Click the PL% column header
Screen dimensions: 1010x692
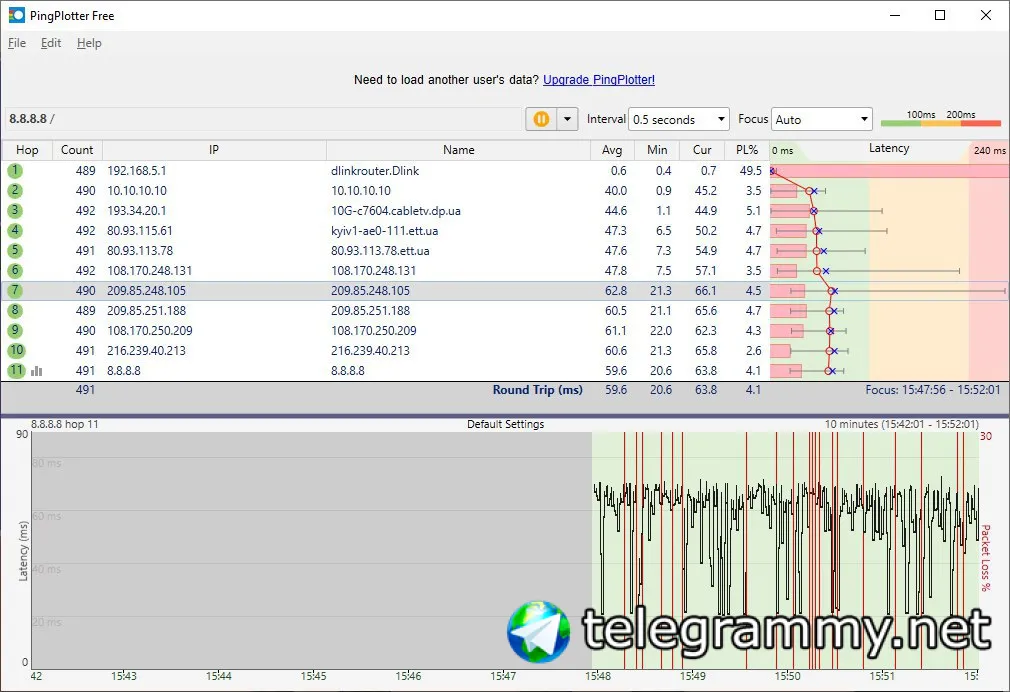point(747,149)
